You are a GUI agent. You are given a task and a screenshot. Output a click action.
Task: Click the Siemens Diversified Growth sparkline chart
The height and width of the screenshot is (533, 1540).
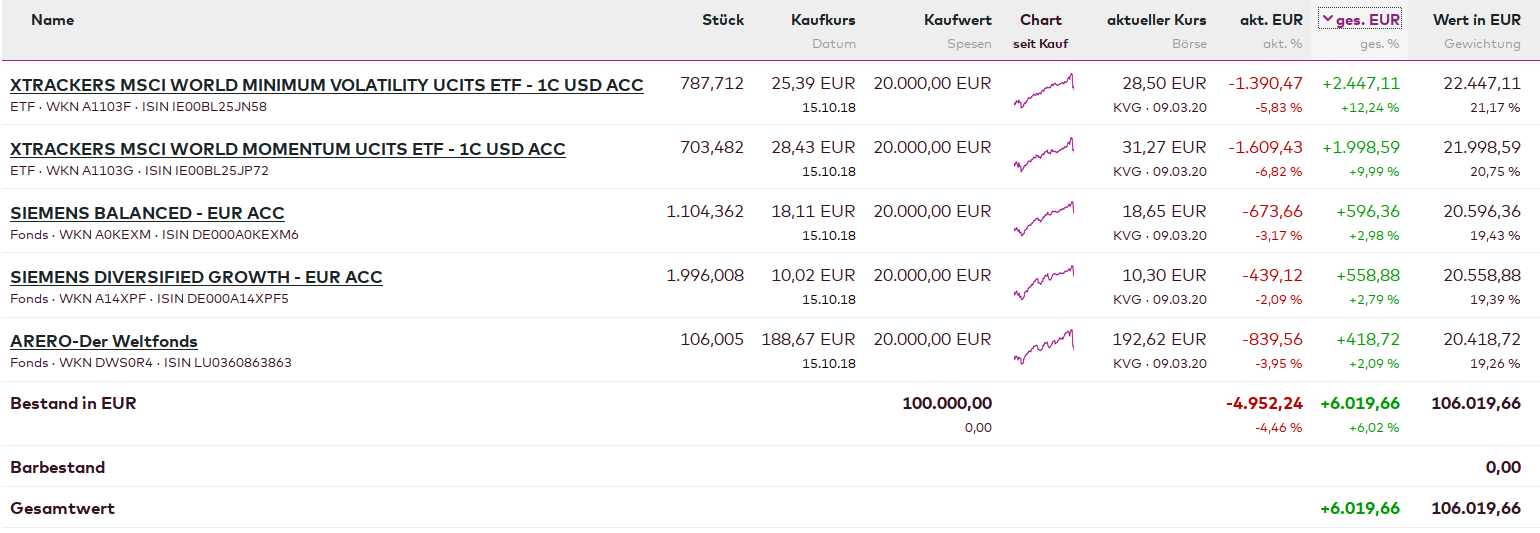(x=1043, y=283)
